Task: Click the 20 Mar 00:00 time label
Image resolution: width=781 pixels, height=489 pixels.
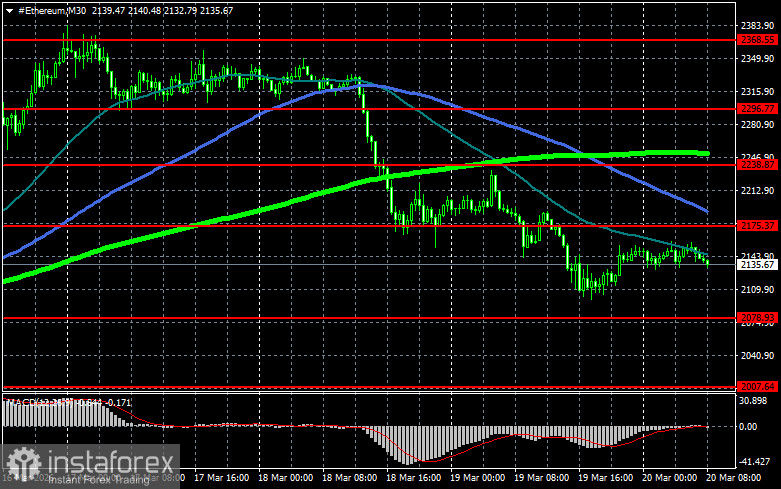Action: coord(669,478)
